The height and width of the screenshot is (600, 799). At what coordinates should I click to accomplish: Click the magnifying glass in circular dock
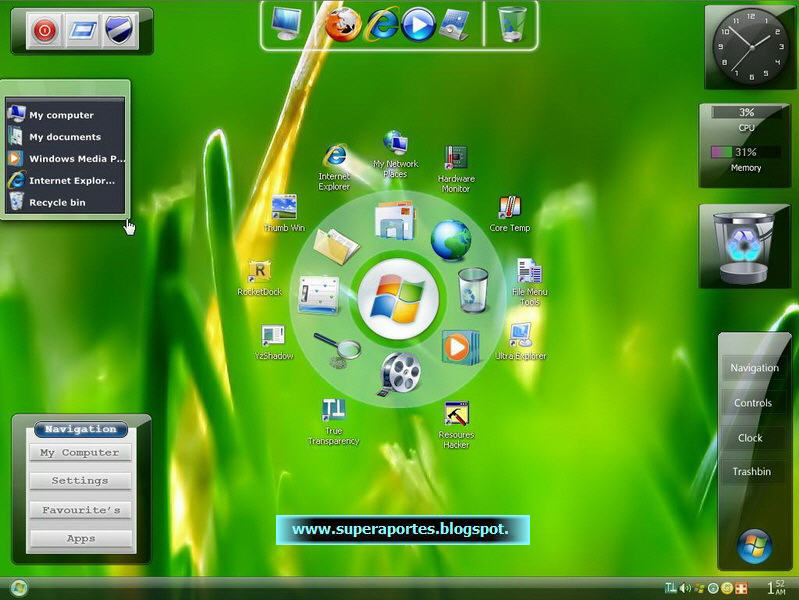point(338,349)
